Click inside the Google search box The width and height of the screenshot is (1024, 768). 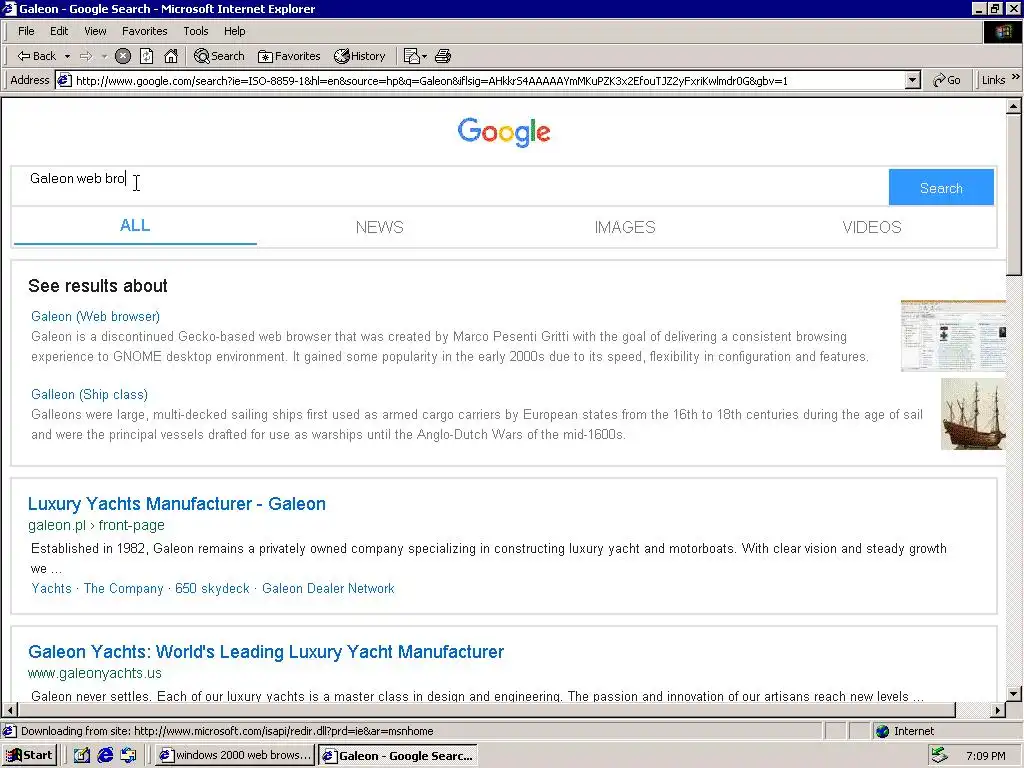click(x=450, y=186)
